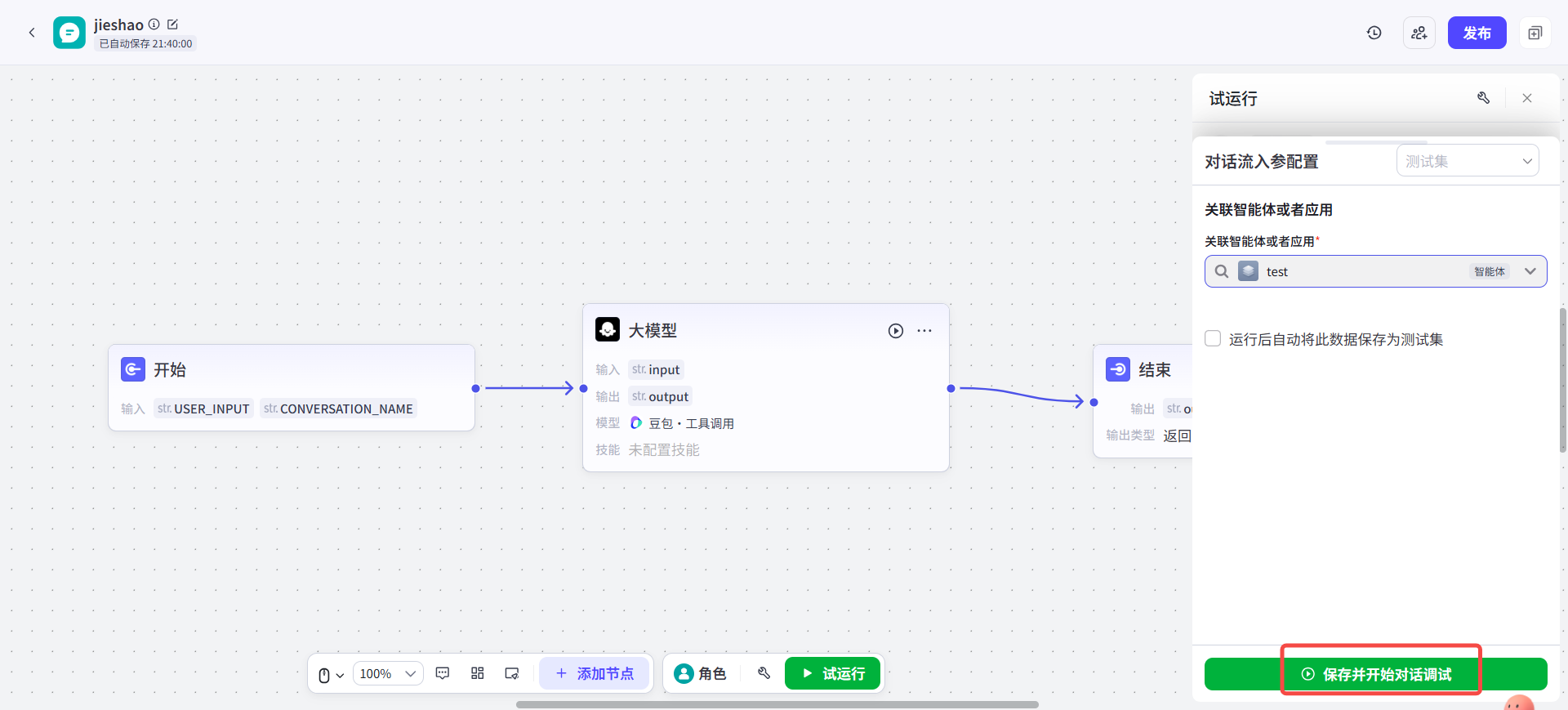Viewport: 1568px width, 710px height.
Task: Click the 未配置技能 text on 大模型 node
Action: [x=664, y=450]
